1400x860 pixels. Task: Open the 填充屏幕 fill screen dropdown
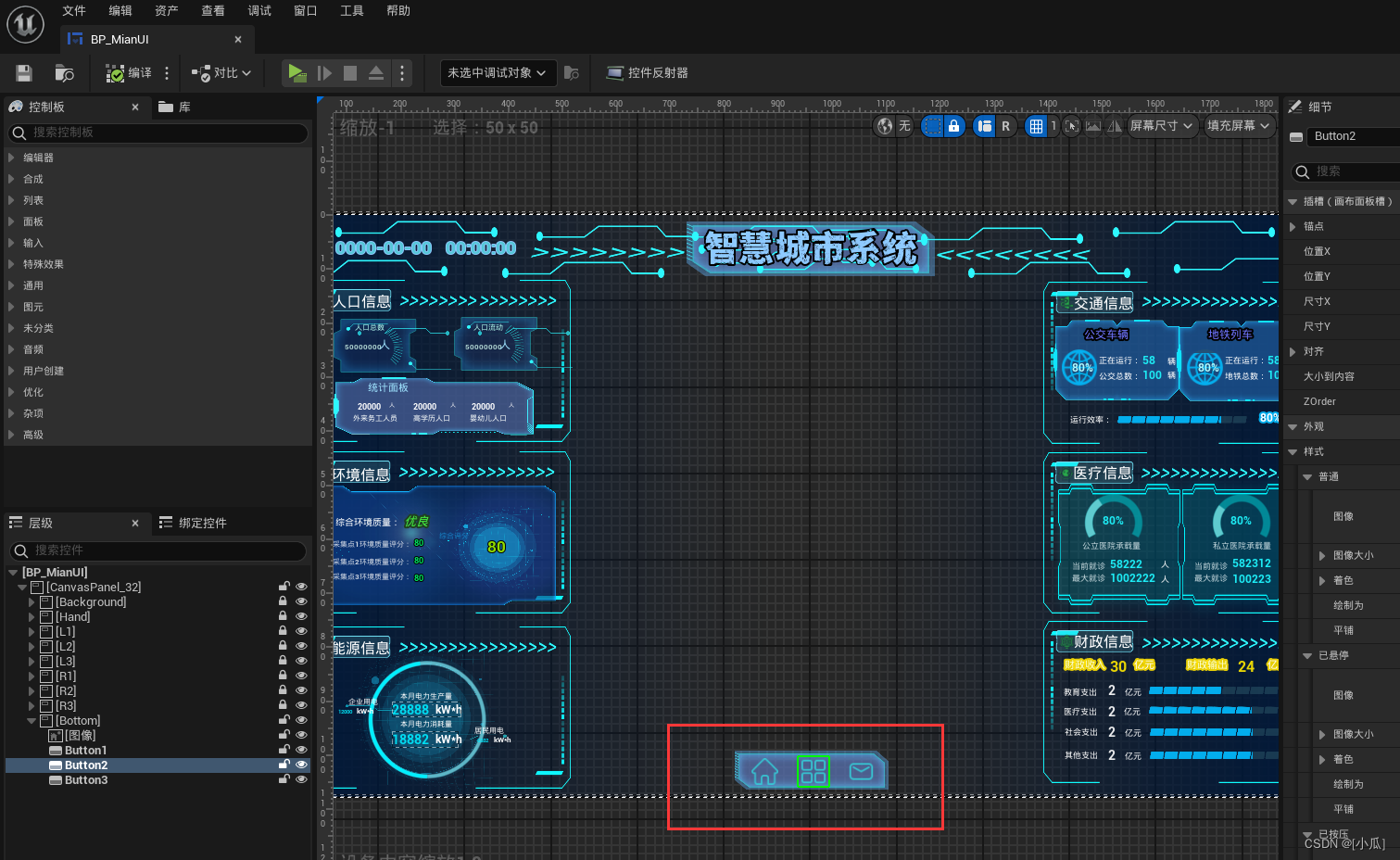tap(1239, 126)
